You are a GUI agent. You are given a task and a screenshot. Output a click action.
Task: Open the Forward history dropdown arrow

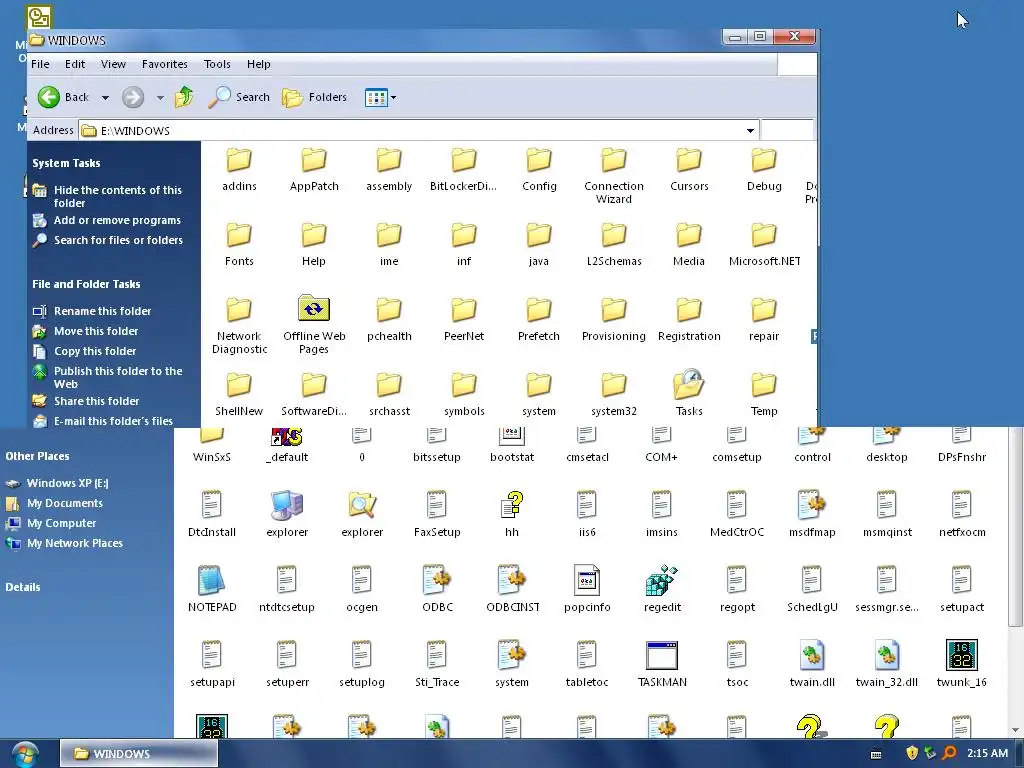160,98
